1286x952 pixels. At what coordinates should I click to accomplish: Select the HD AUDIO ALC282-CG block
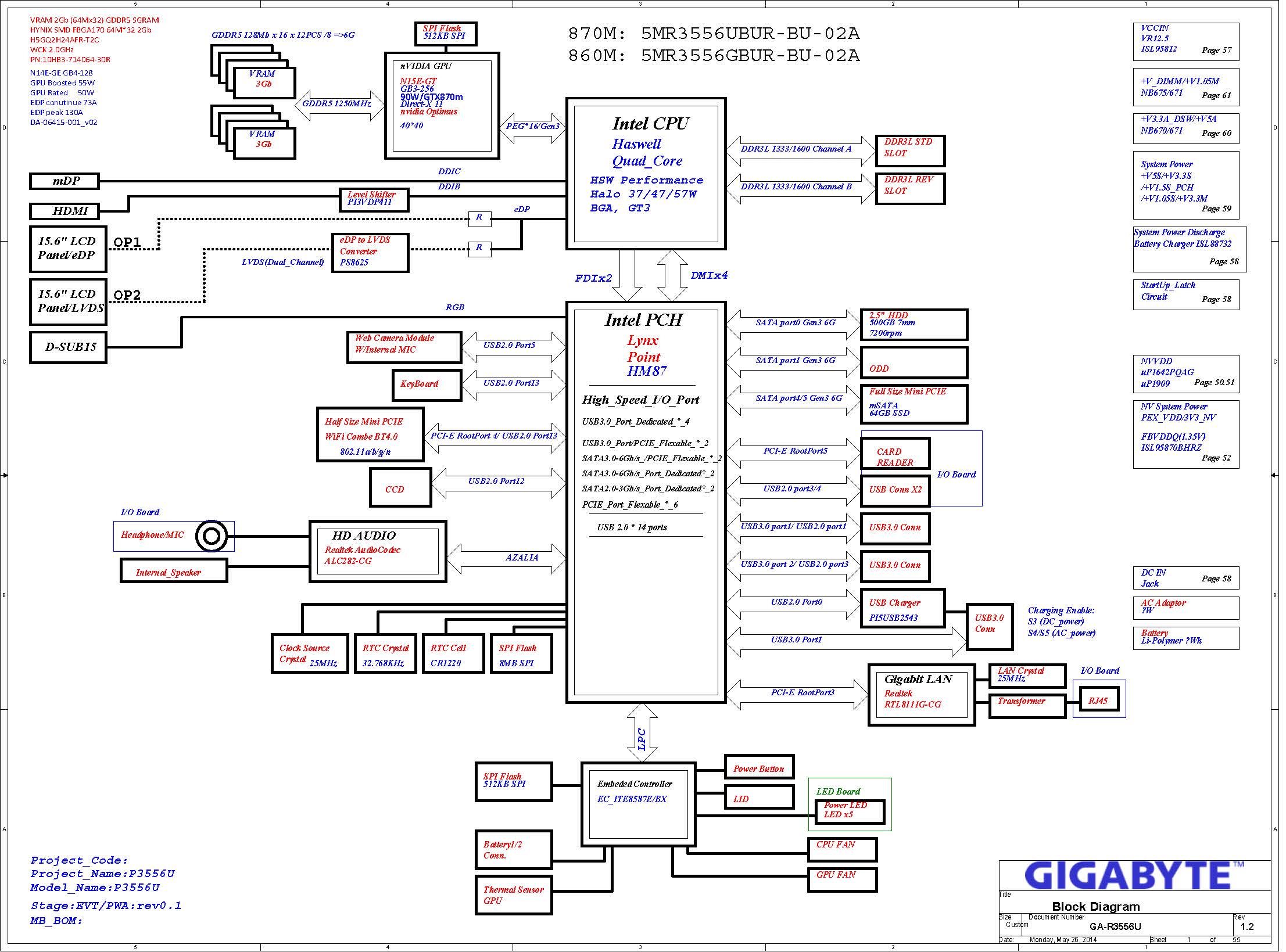[x=378, y=551]
